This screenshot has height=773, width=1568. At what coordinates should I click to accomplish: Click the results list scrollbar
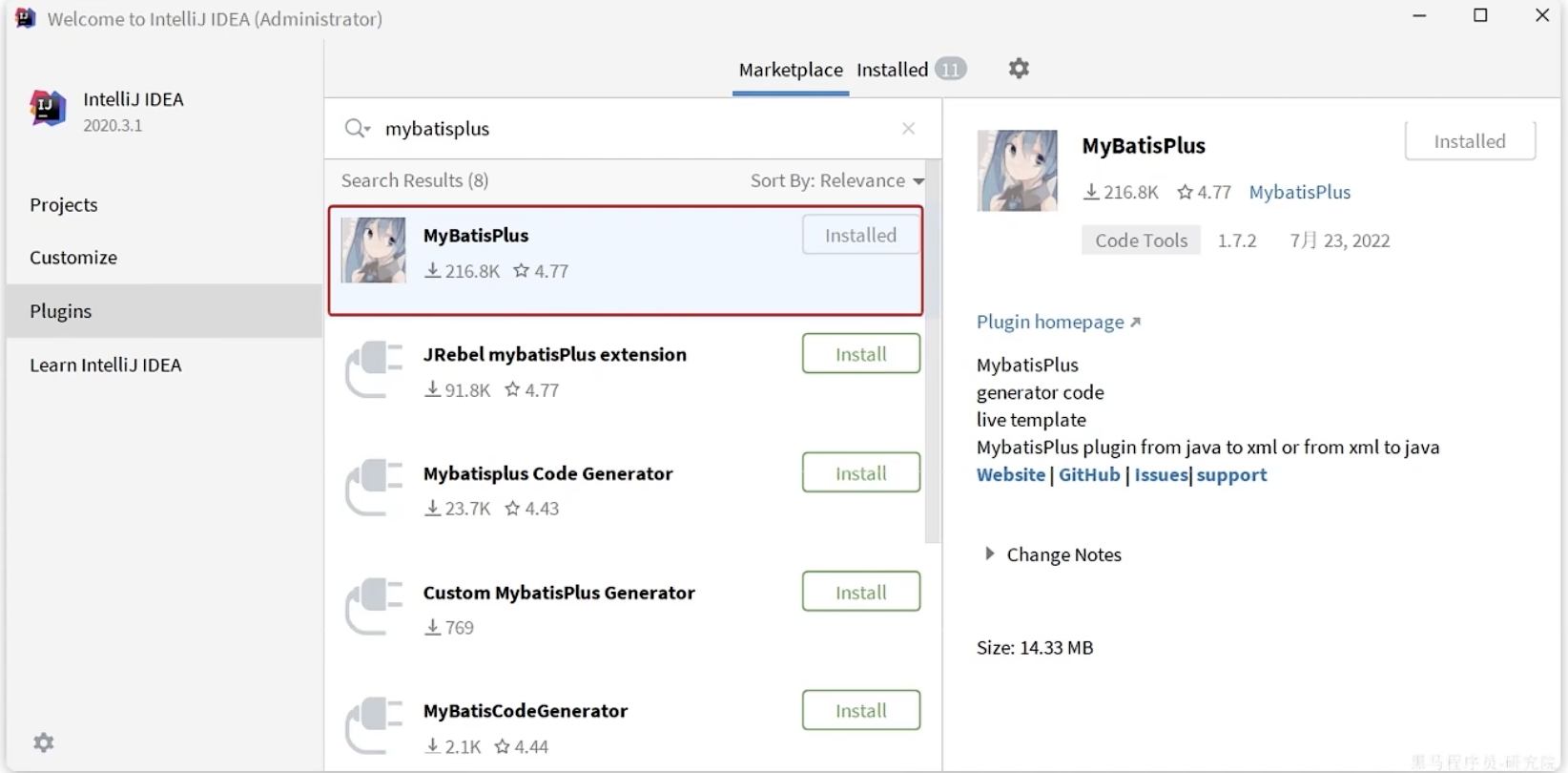pos(933,353)
